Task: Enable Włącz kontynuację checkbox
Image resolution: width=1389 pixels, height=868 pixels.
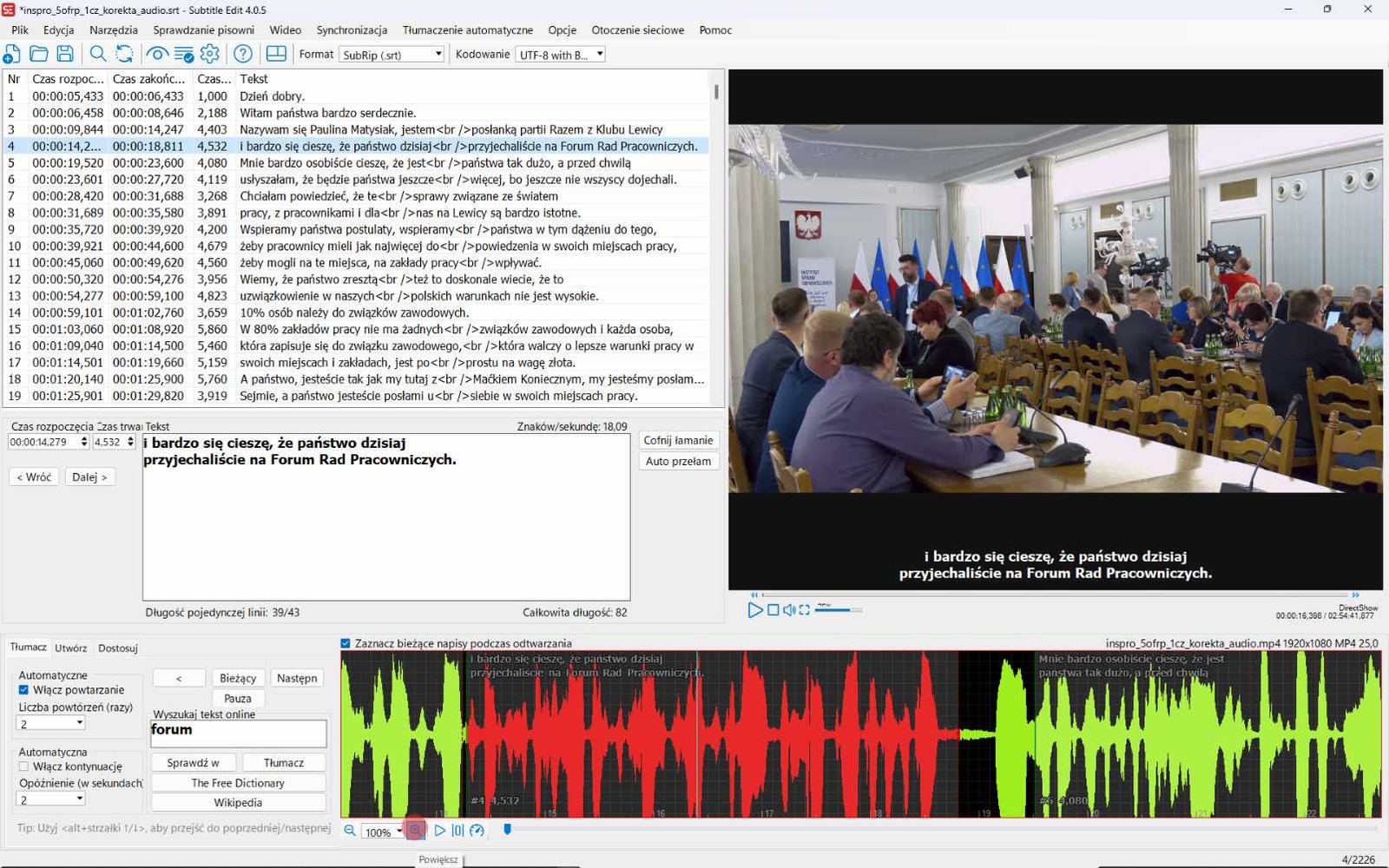Action: (x=23, y=766)
